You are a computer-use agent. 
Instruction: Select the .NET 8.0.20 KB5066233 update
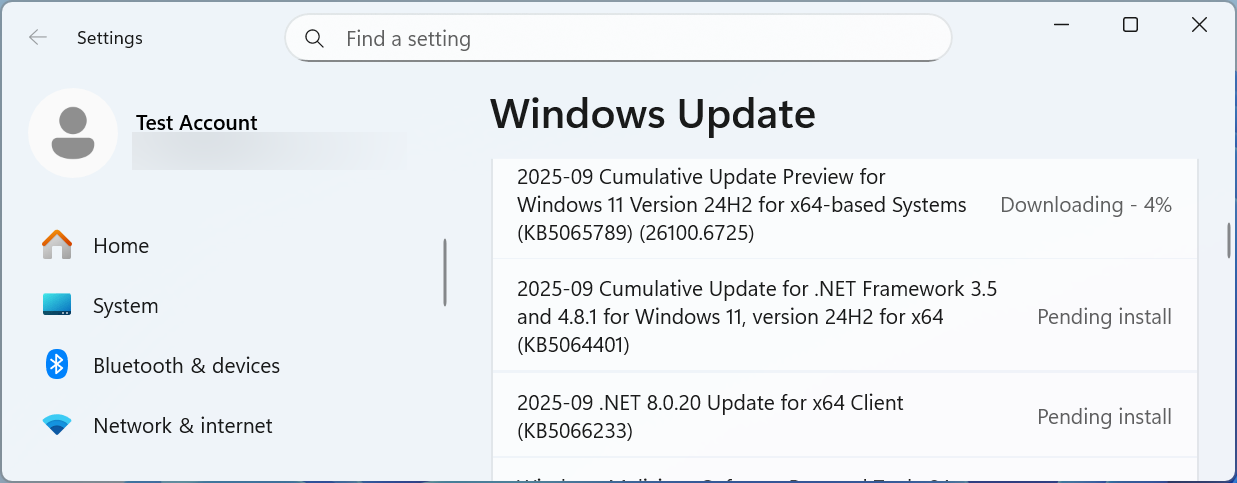710,416
